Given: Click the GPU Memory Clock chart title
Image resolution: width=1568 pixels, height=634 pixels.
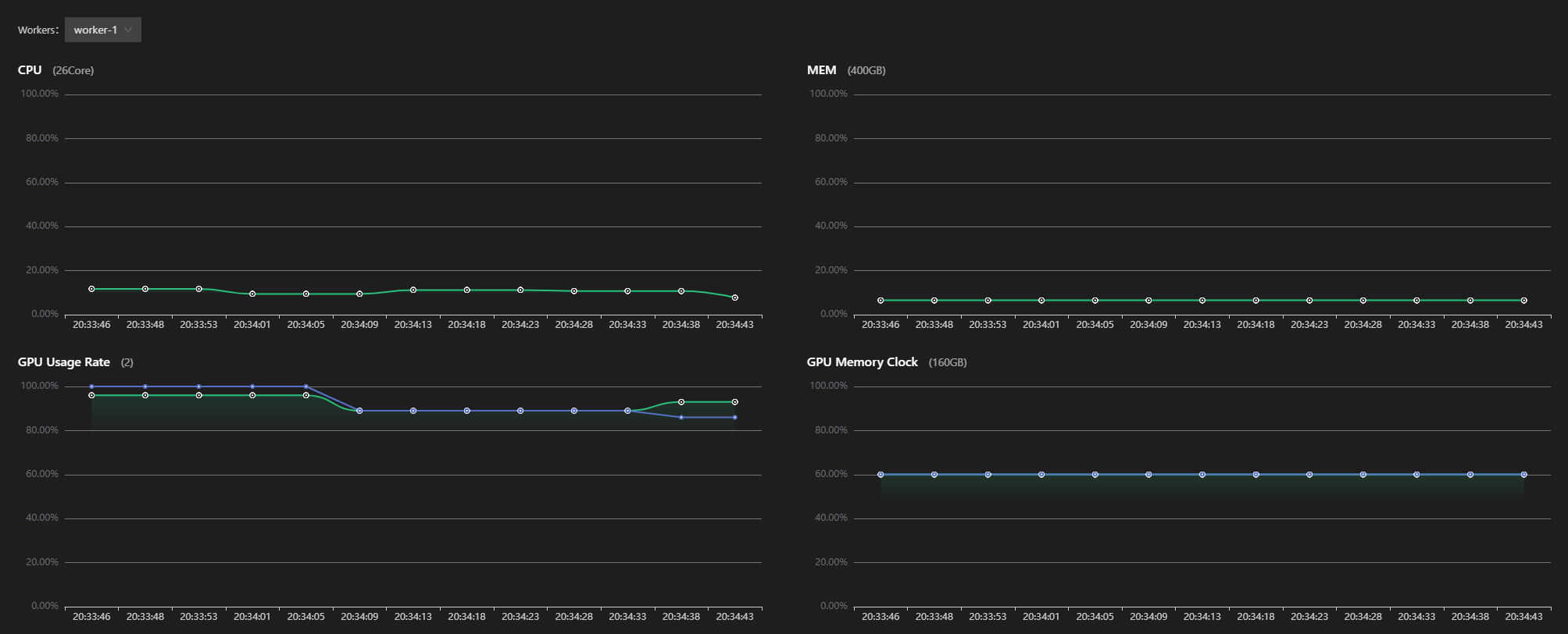Looking at the screenshot, I should tap(862, 362).
